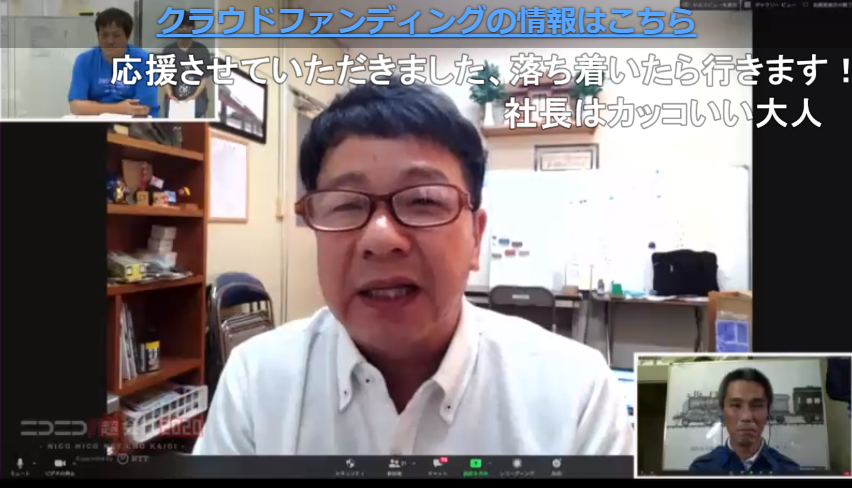Open the Security shield icon

pyautogui.click(x=349, y=464)
